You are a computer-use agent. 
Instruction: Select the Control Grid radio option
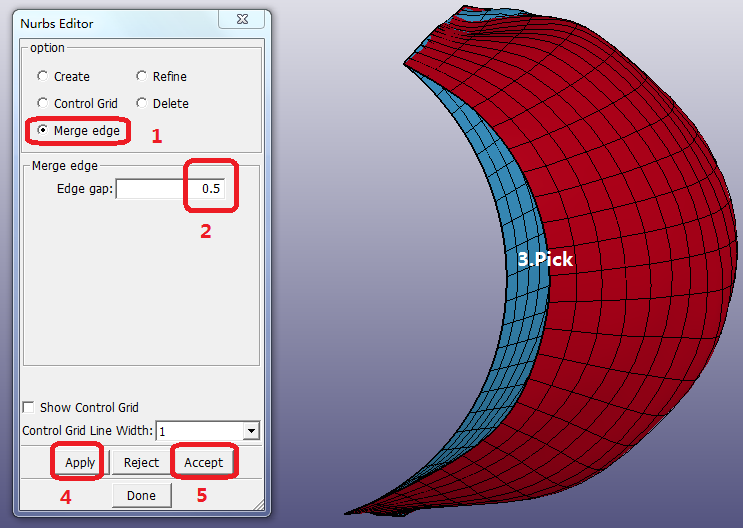click(42, 103)
